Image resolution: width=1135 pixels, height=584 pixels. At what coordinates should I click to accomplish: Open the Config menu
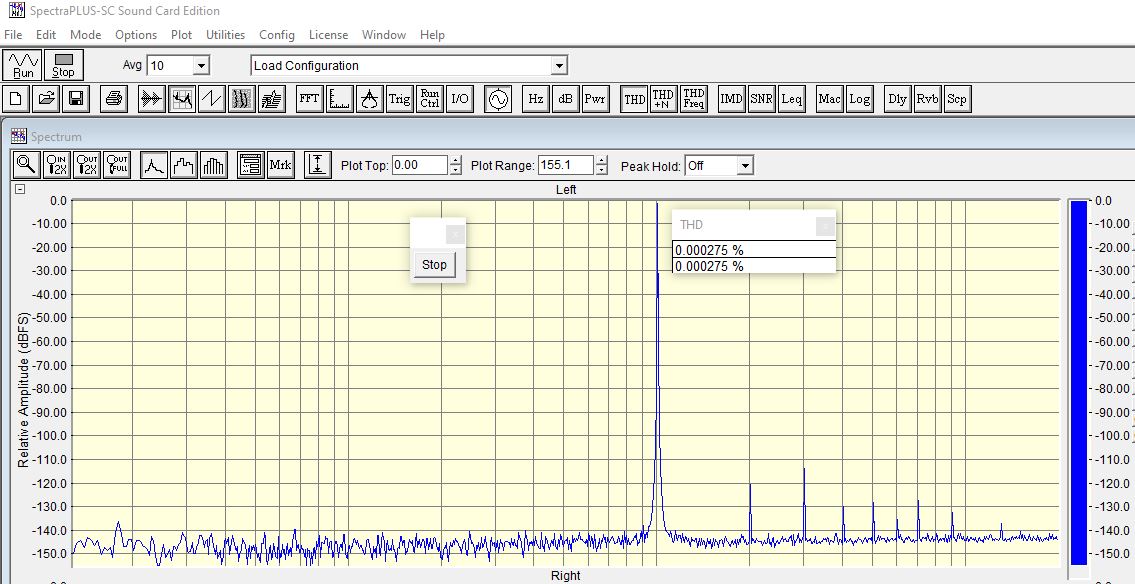click(277, 35)
